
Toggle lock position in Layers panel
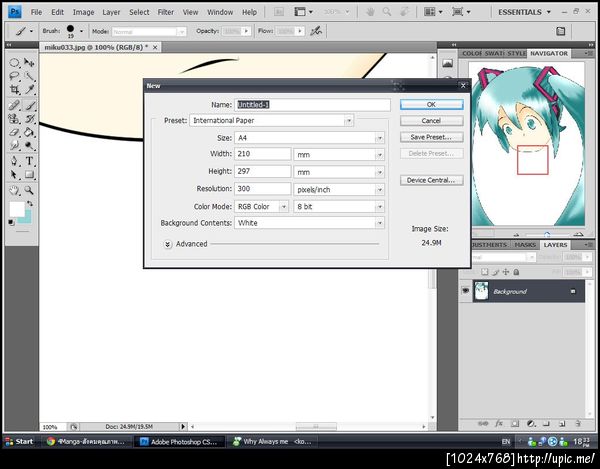(x=506, y=272)
